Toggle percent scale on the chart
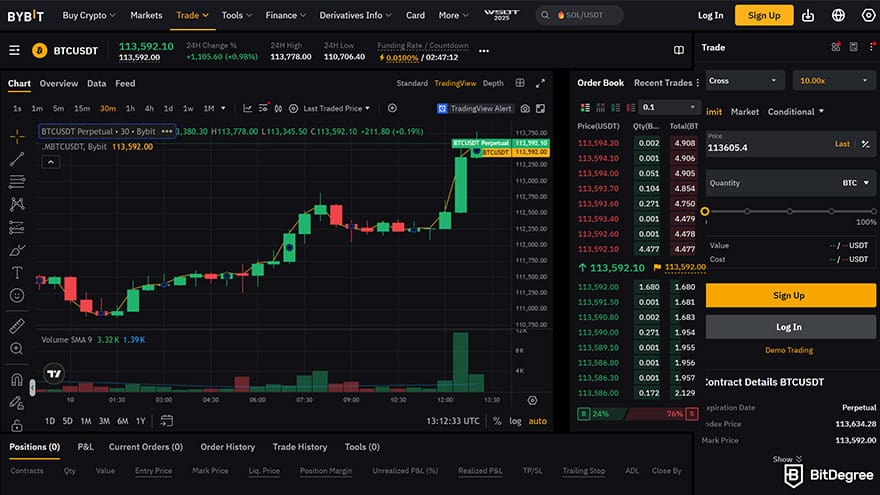Screen dimensions: 880x495 (x=497, y=421)
